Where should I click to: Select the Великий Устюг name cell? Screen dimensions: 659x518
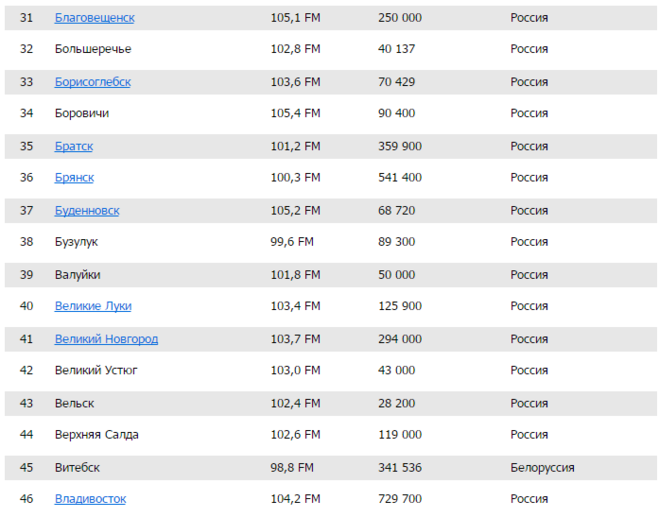[96, 370]
